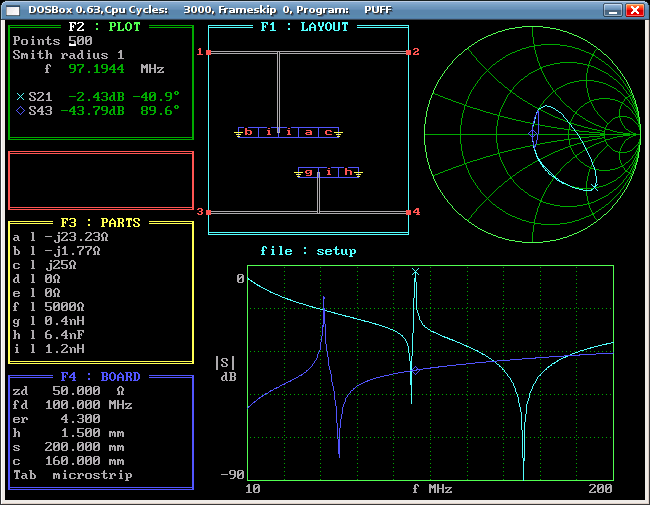Select the F3 : PARTS panel title
This screenshot has width=650, height=505.
click(x=100, y=223)
